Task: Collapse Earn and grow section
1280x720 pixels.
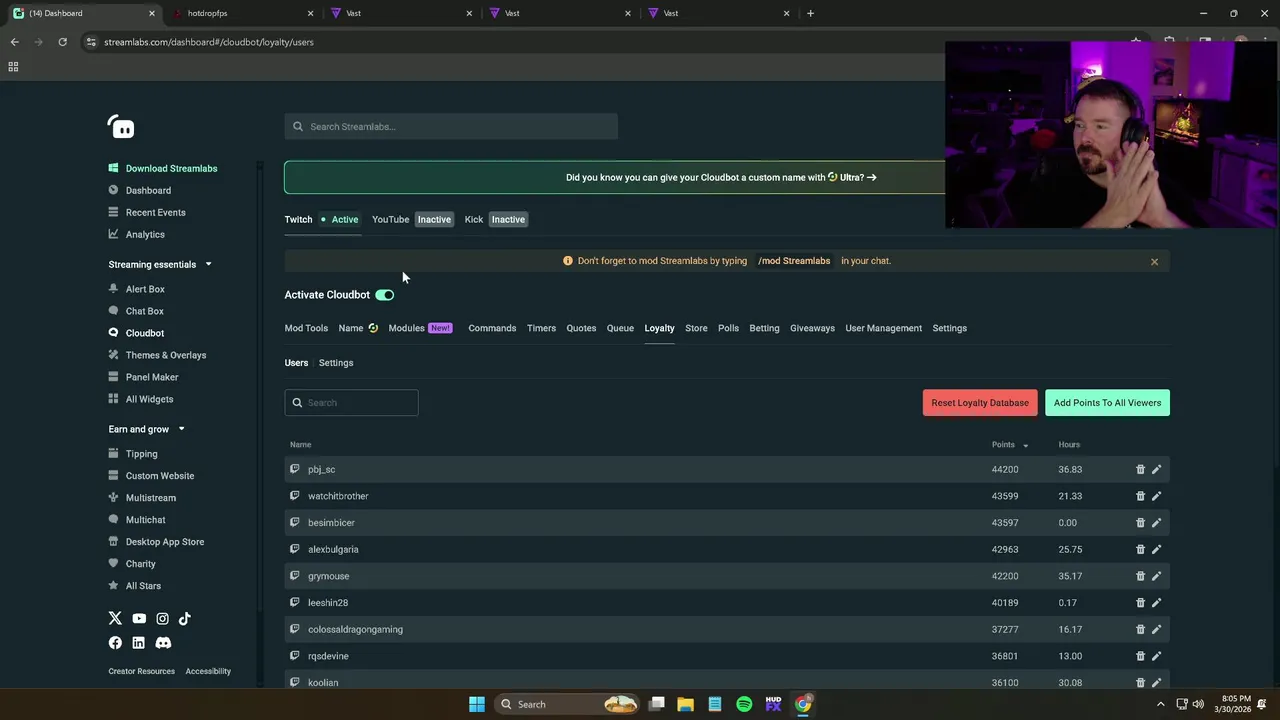Action: click(181, 429)
